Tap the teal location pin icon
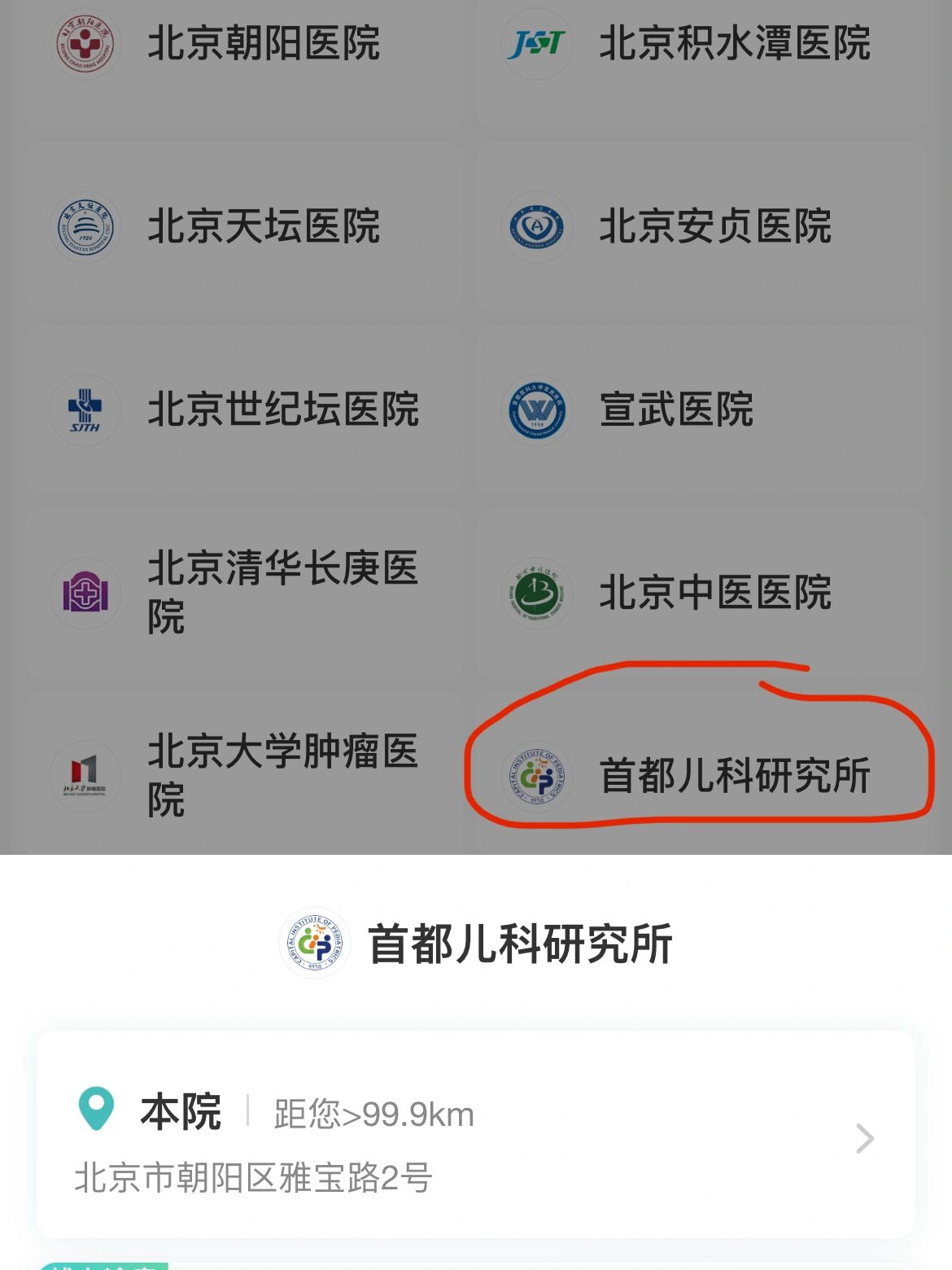The height and width of the screenshot is (1270, 952). (x=96, y=1109)
